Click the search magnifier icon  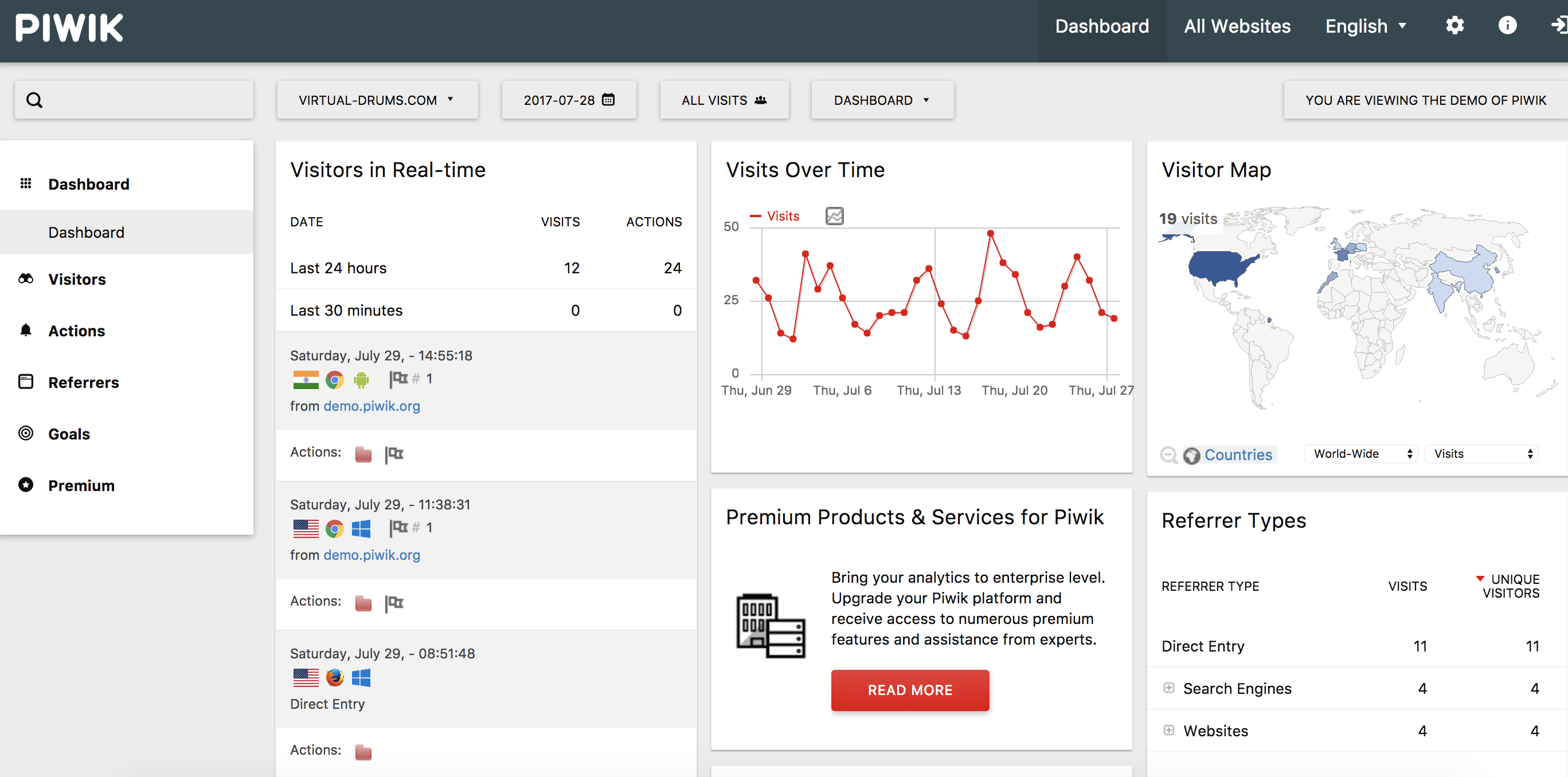tap(35, 100)
